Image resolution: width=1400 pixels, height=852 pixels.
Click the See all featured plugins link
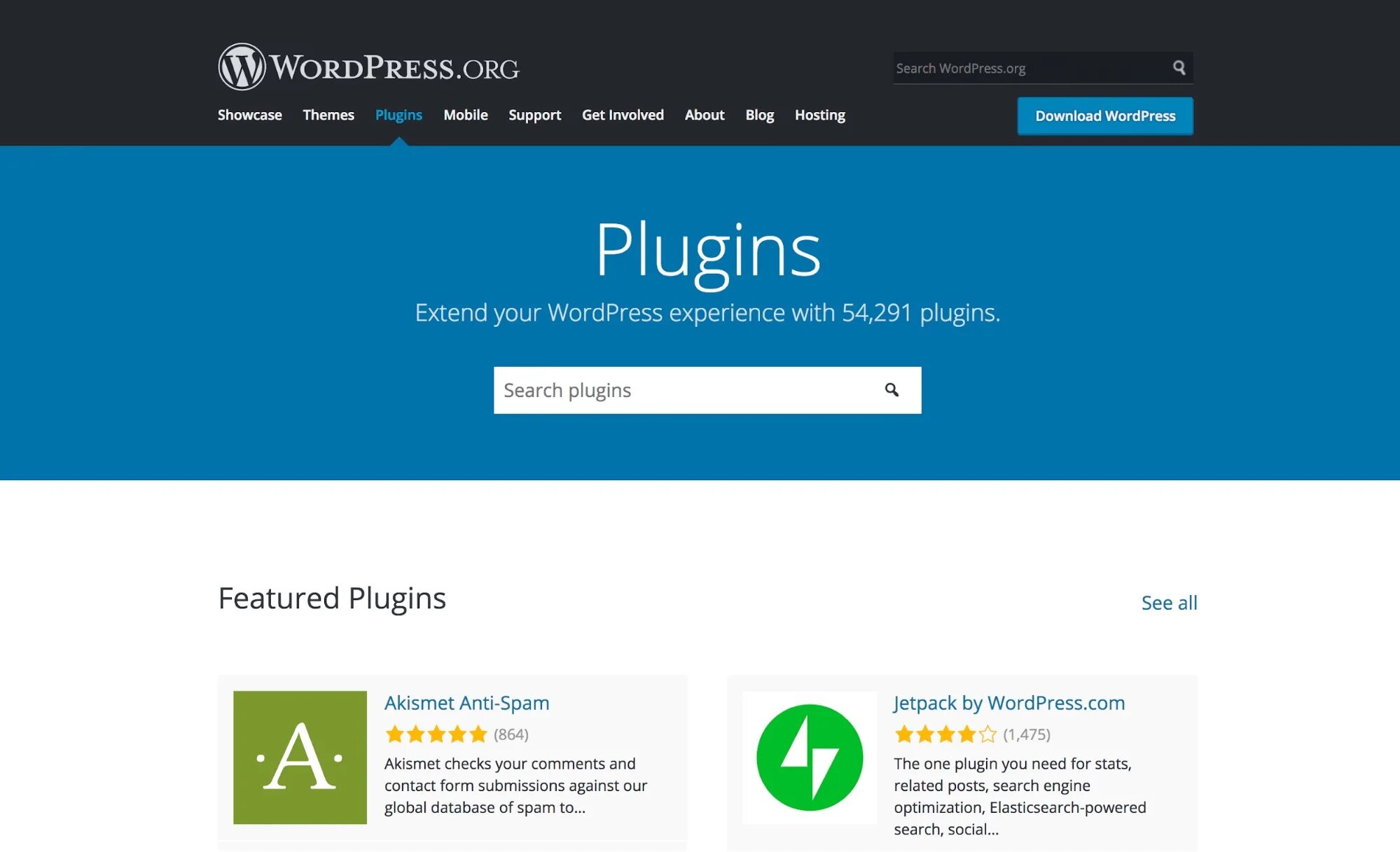[x=1168, y=601]
